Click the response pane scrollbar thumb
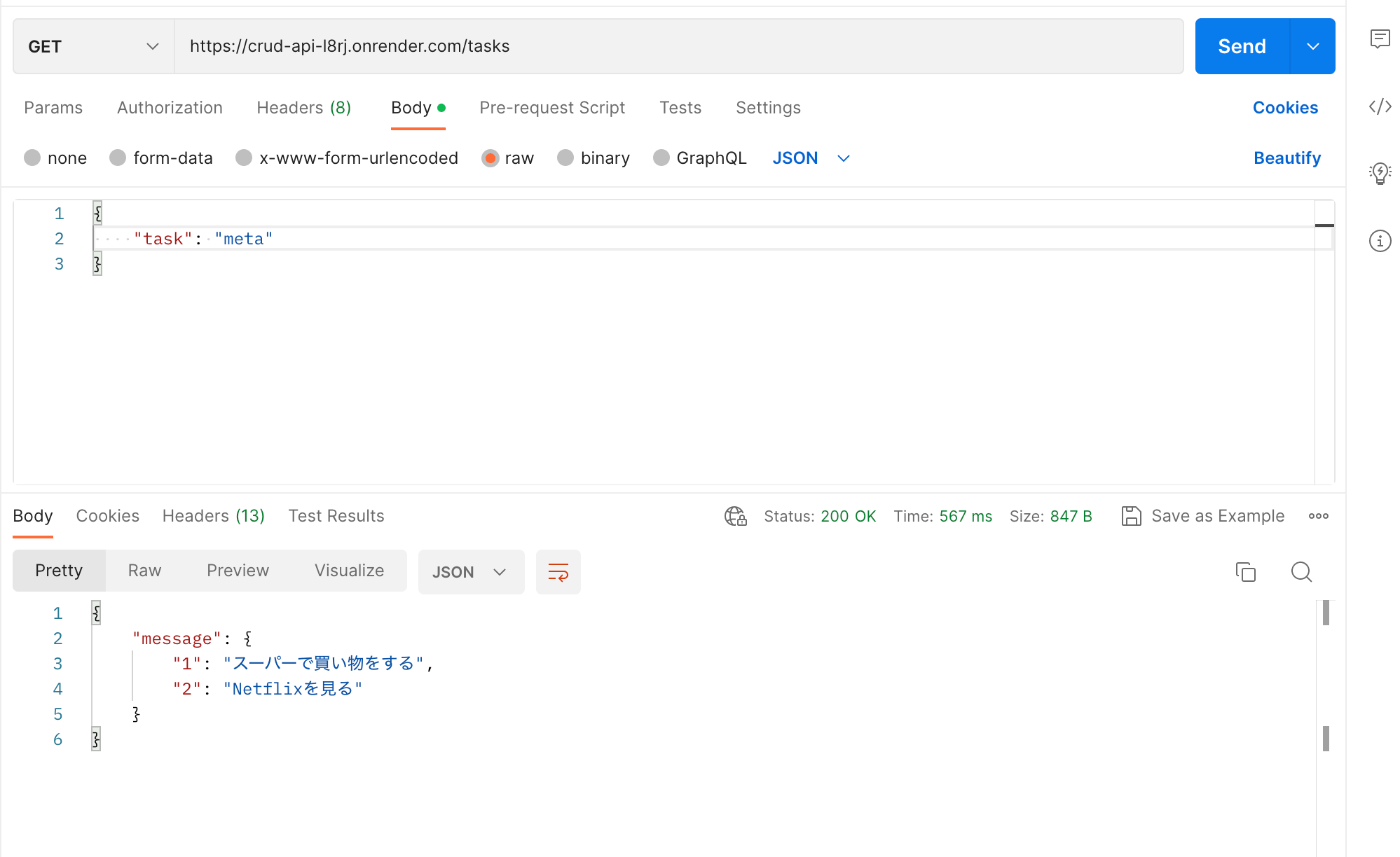 [x=1326, y=612]
